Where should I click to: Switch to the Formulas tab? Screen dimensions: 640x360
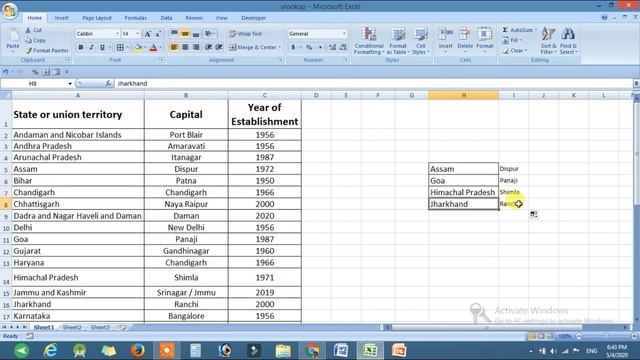pos(136,18)
